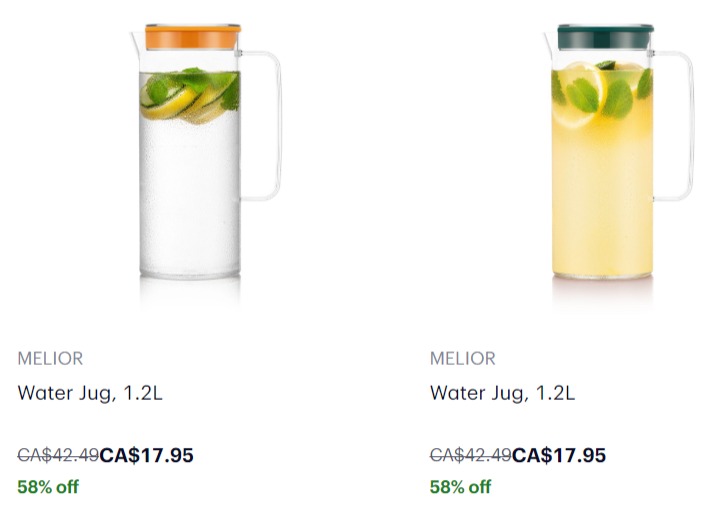The image size is (717, 505).
Task: Click crossed-out CA$42.49 price of orange-lid jug
Action: point(58,456)
